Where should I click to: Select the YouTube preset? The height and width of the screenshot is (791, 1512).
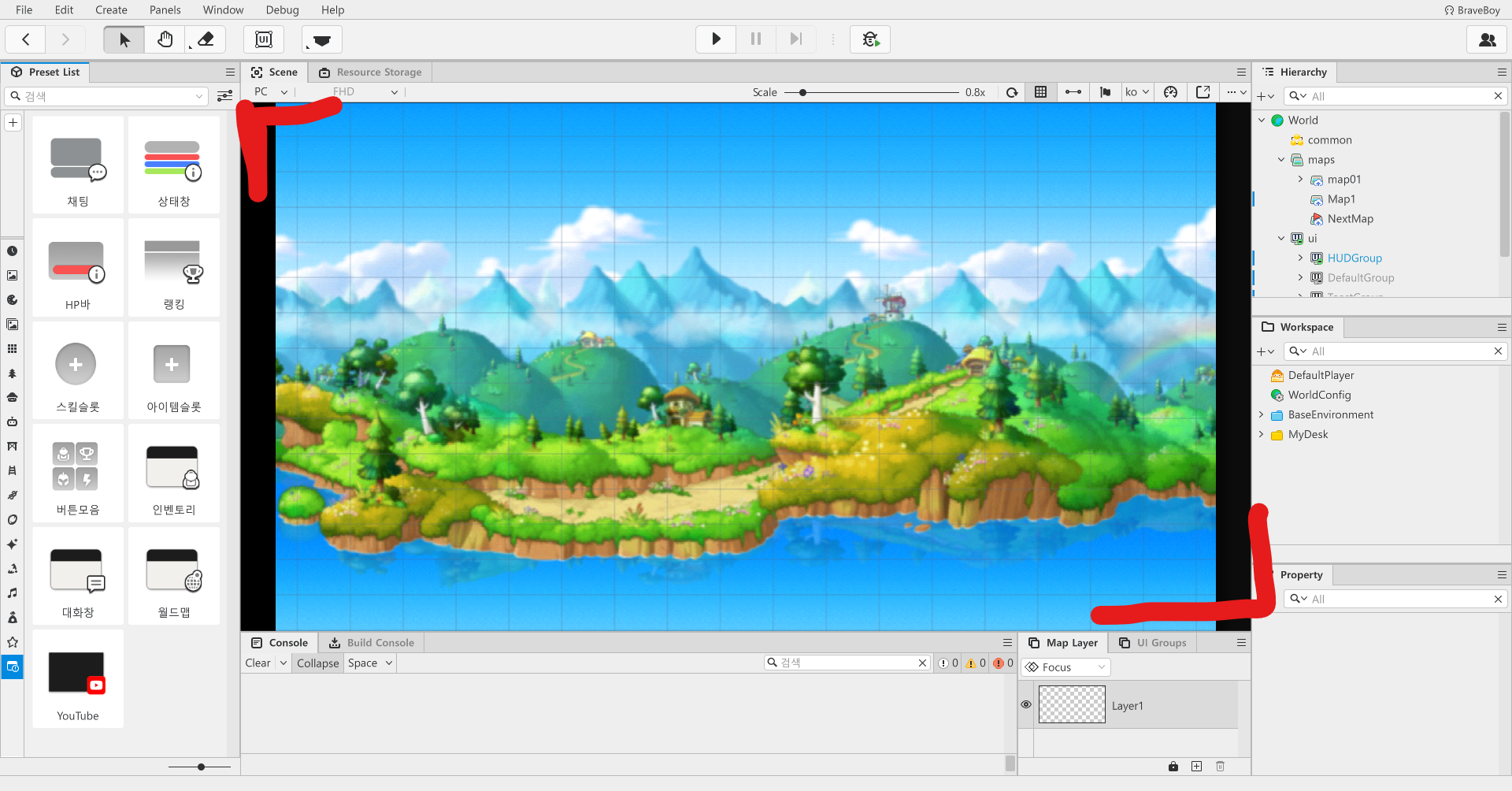pos(78,679)
